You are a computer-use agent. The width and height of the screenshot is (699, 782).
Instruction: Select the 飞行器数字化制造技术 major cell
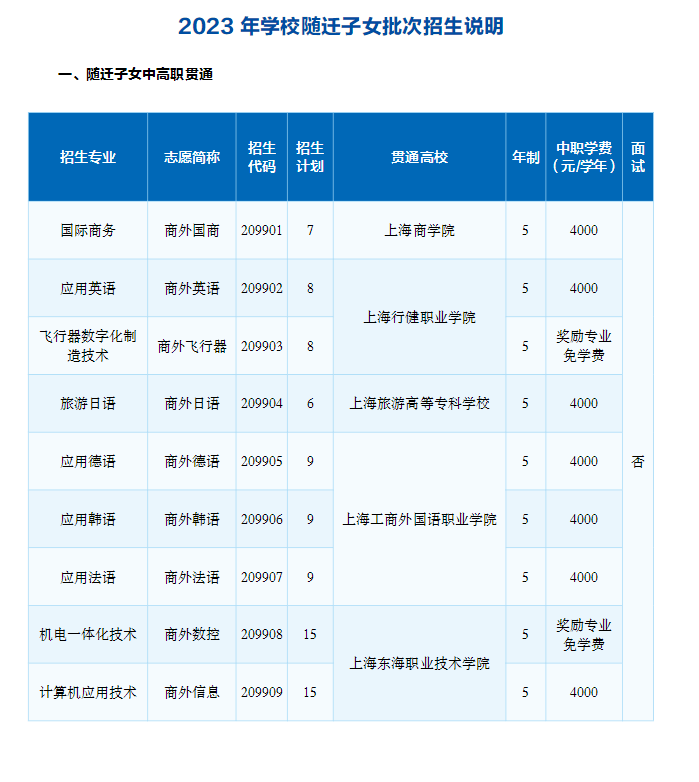click(88, 346)
